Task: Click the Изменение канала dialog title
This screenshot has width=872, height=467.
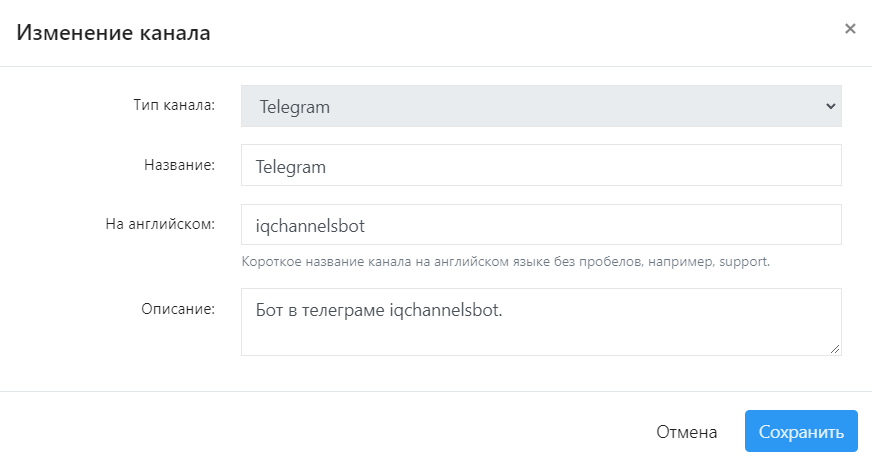Action: point(113,32)
